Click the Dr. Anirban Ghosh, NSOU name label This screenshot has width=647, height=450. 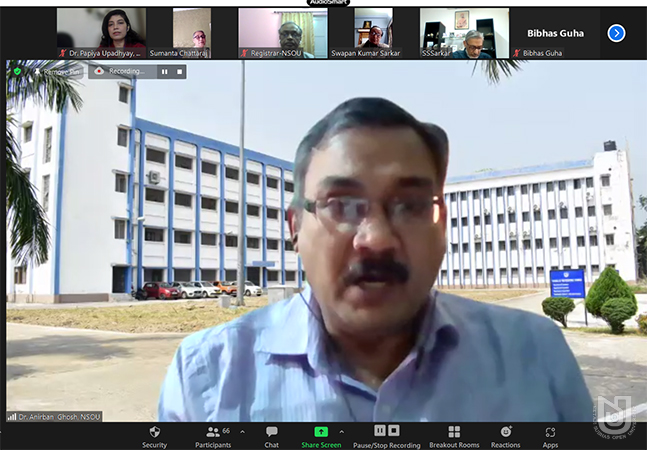pyautogui.click(x=59, y=417)
